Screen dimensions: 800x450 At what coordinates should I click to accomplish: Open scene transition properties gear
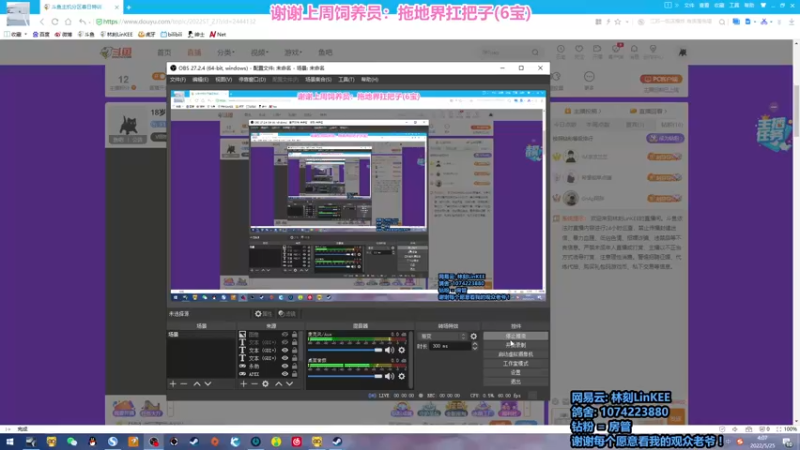[x=473, y=336]
